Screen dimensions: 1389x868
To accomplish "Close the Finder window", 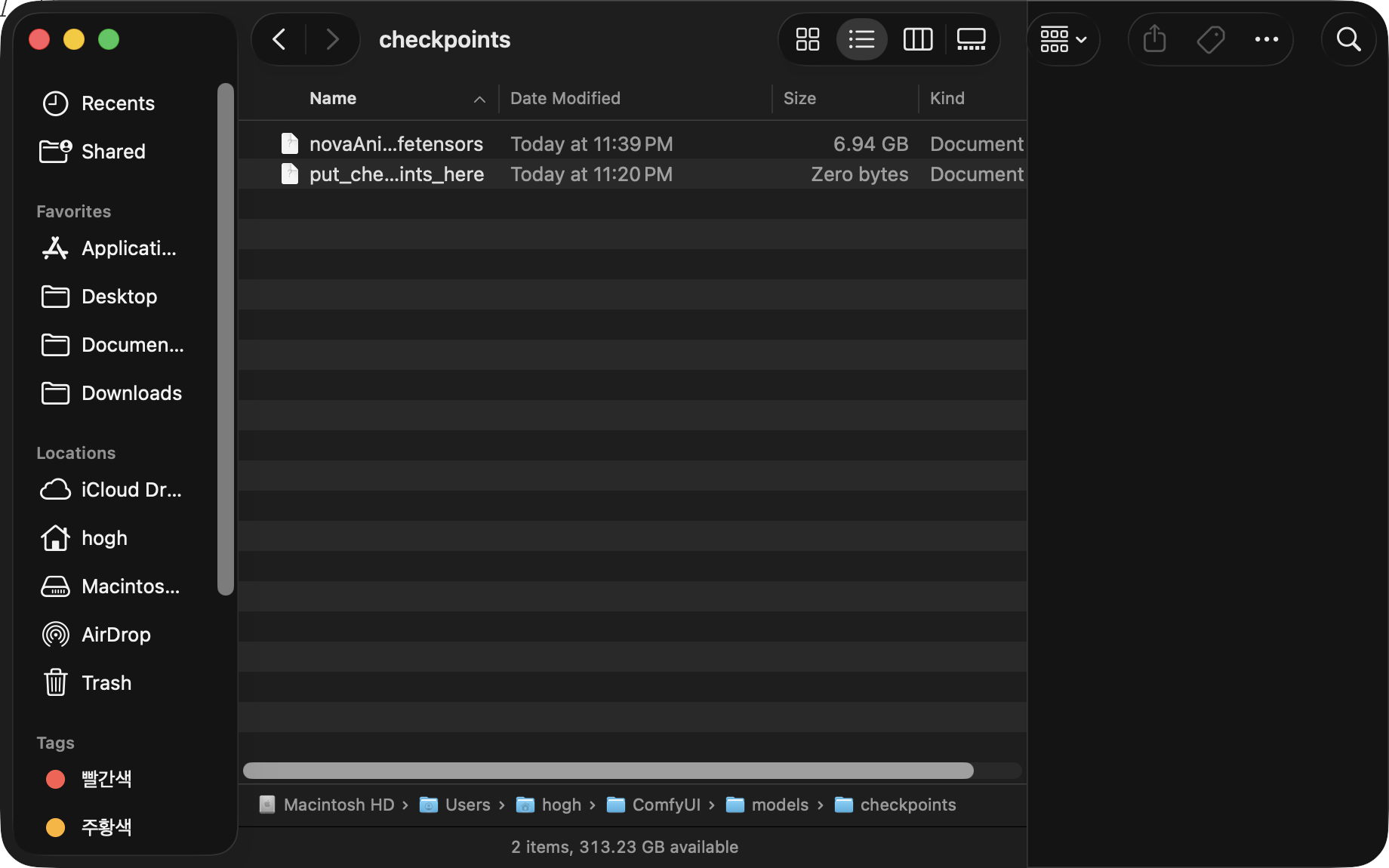I will (39, 39).
